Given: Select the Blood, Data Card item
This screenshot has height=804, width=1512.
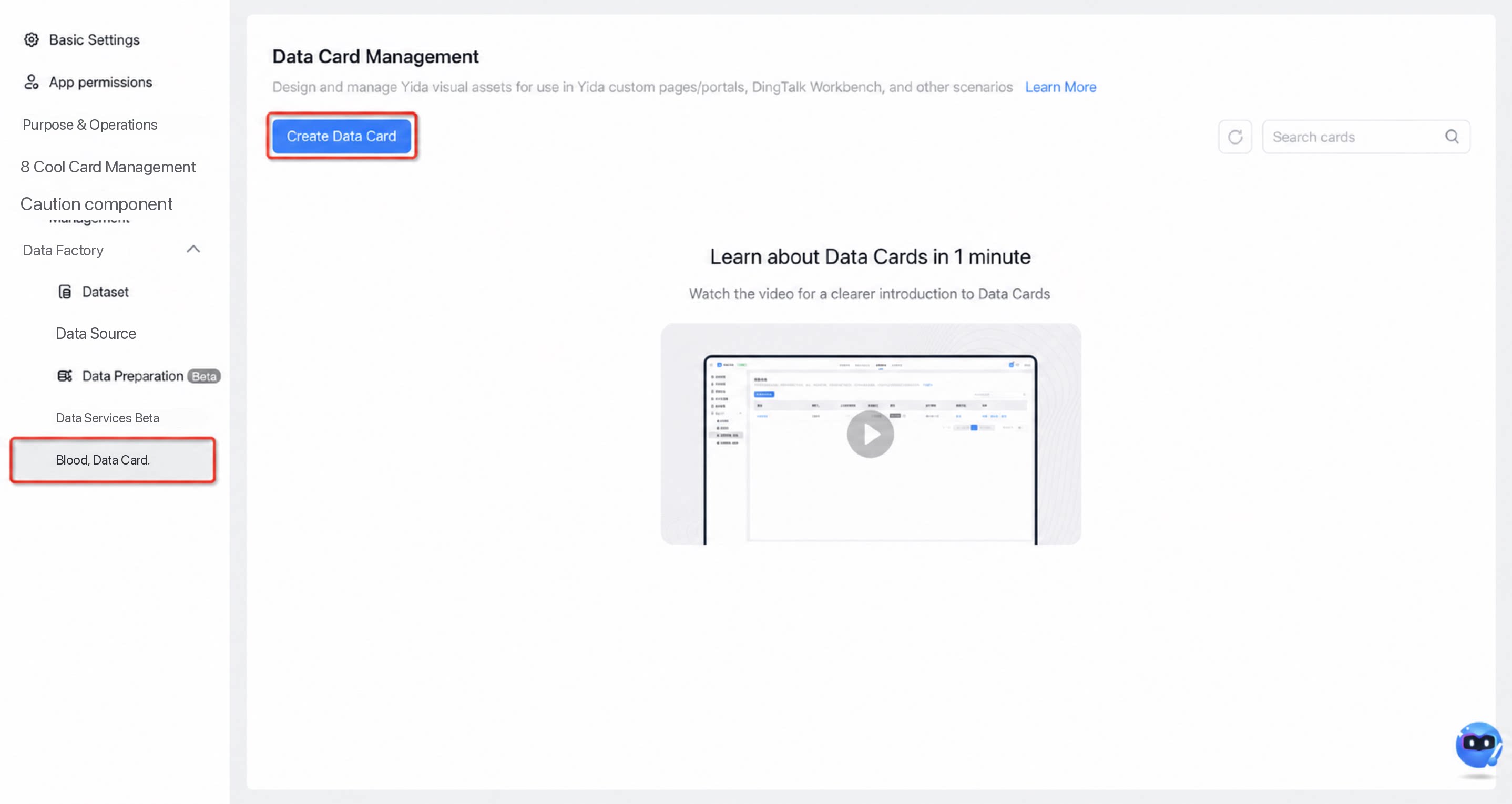Looking at the screenshot, I should [x=113, y=460].
